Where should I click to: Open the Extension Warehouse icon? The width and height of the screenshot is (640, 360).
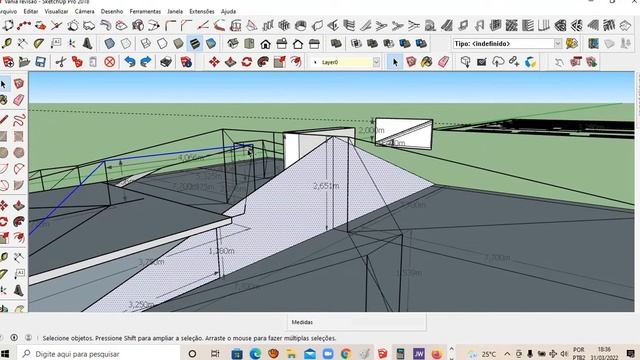(530, 62)
